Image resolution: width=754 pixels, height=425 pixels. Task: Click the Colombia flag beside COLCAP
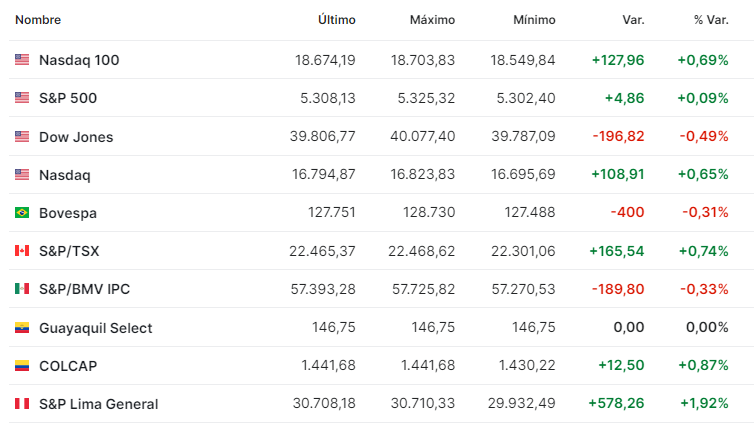pos(22,365)
